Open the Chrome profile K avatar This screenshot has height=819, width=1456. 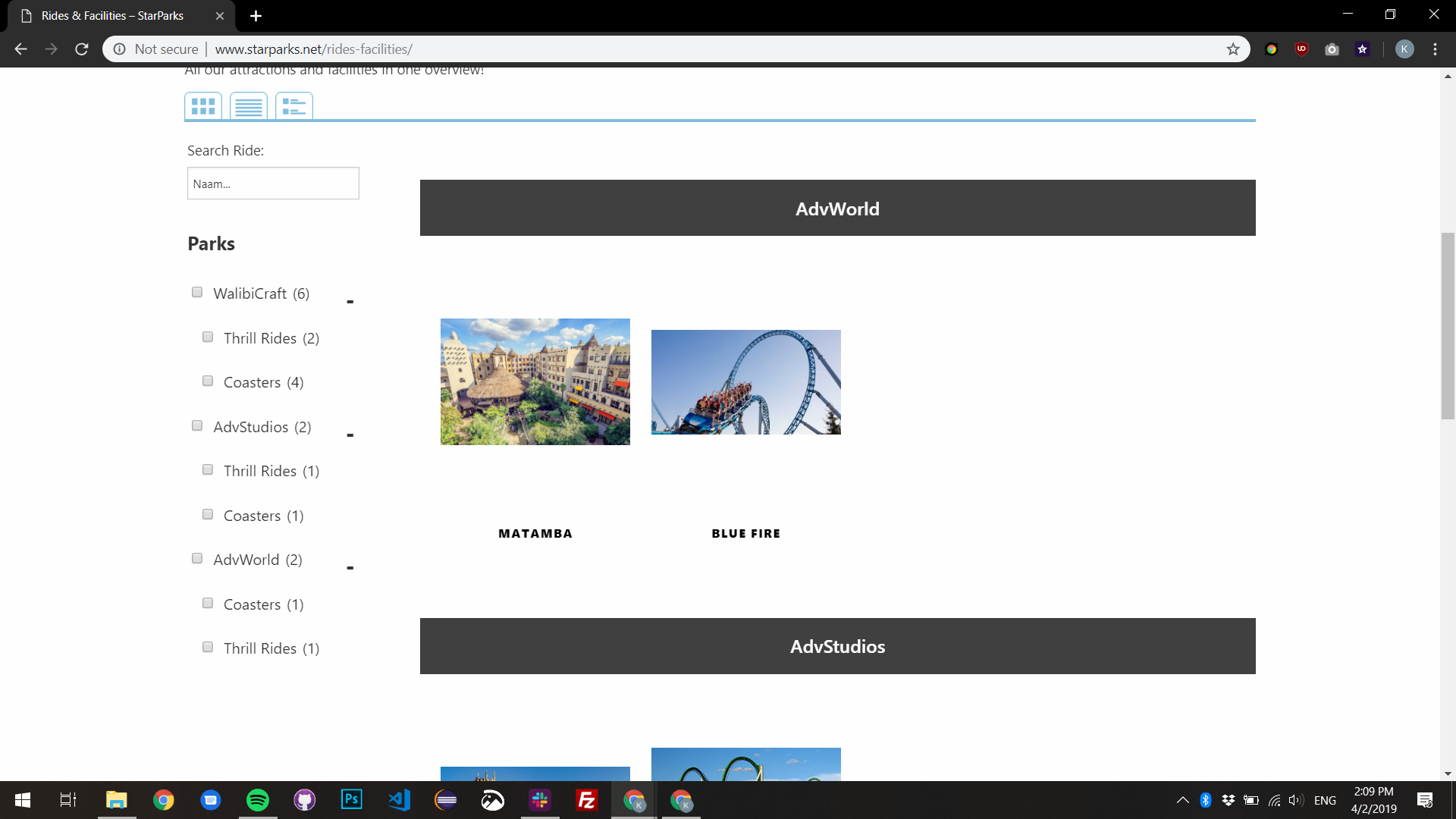point(1404,49)
